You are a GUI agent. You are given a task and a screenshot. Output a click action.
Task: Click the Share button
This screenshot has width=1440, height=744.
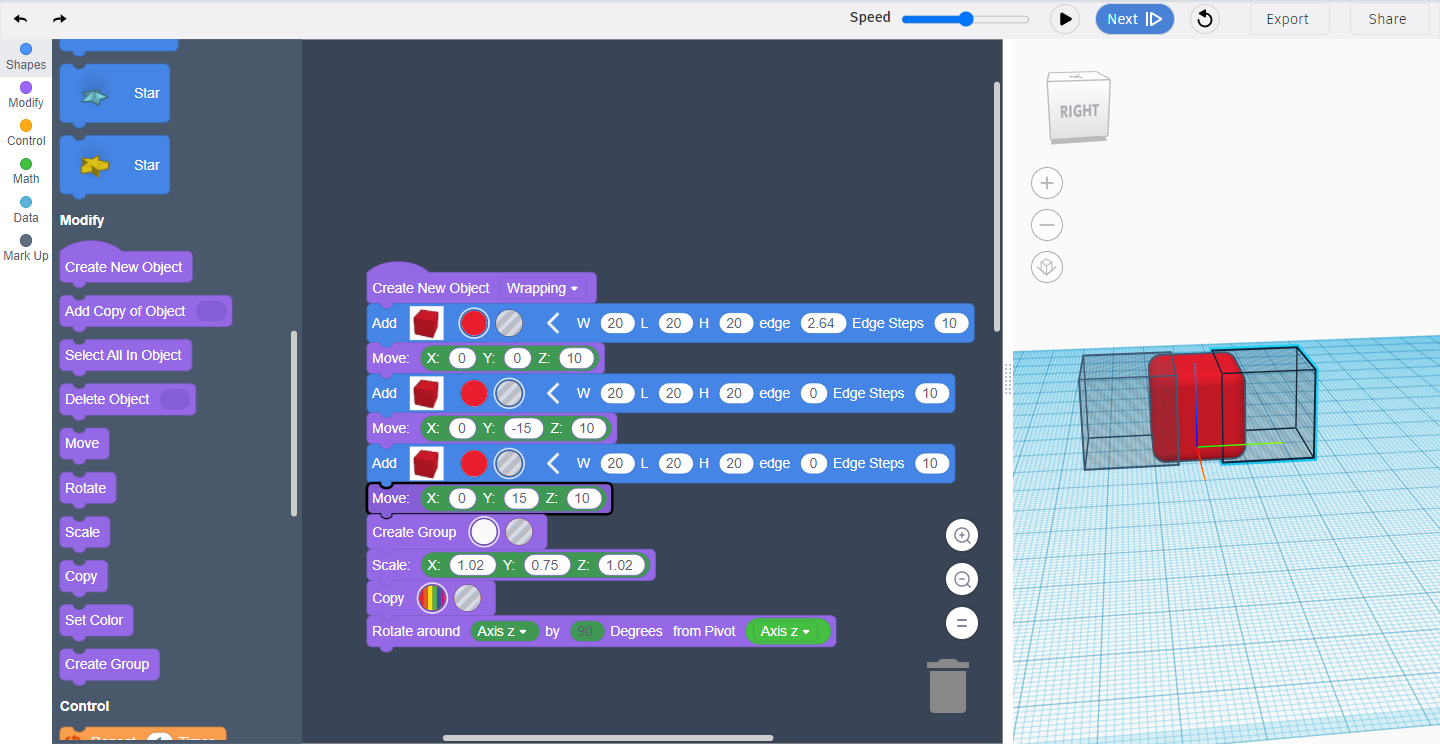point(1387,19)
